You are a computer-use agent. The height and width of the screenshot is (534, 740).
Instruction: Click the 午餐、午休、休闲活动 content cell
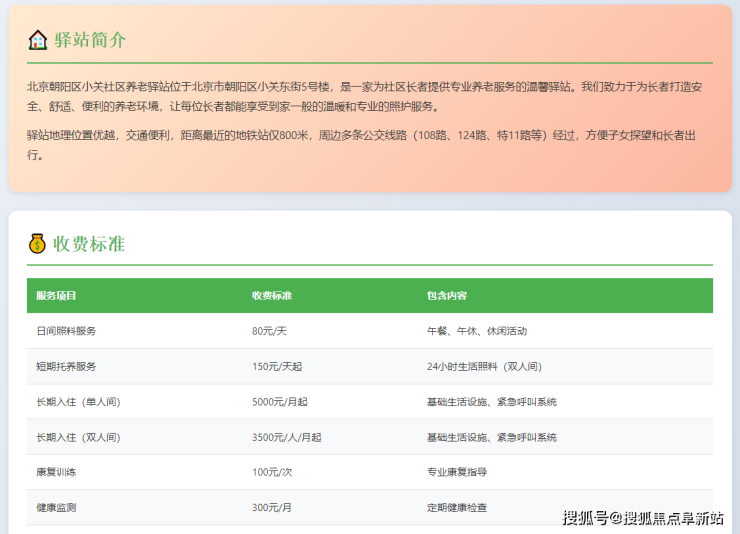coord(476,331)
